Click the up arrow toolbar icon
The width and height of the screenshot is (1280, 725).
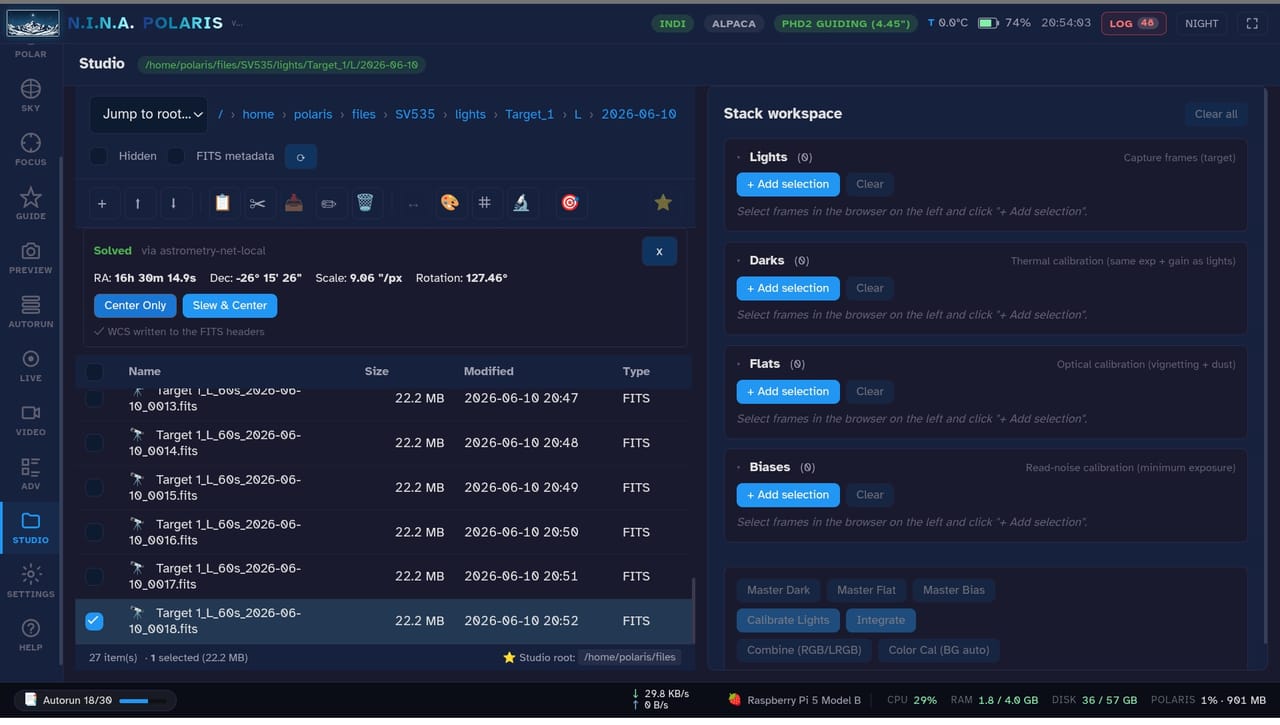pyautogui.click(x=138, y=203)
